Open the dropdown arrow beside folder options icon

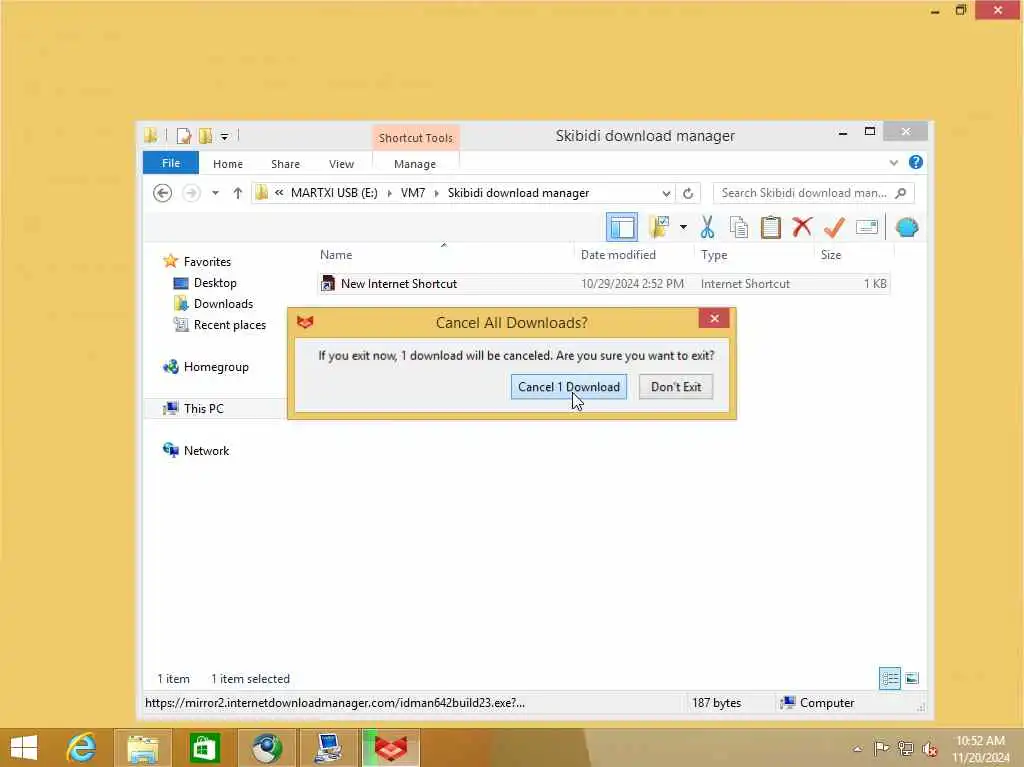(x=683, y=227)
